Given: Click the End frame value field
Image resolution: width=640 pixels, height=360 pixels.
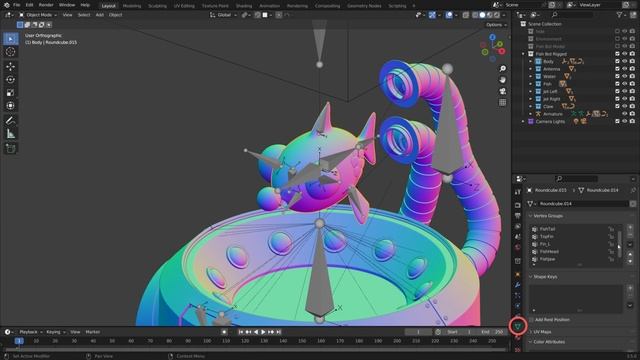Looking at the screenshot, I should click(x=493, y=332).
